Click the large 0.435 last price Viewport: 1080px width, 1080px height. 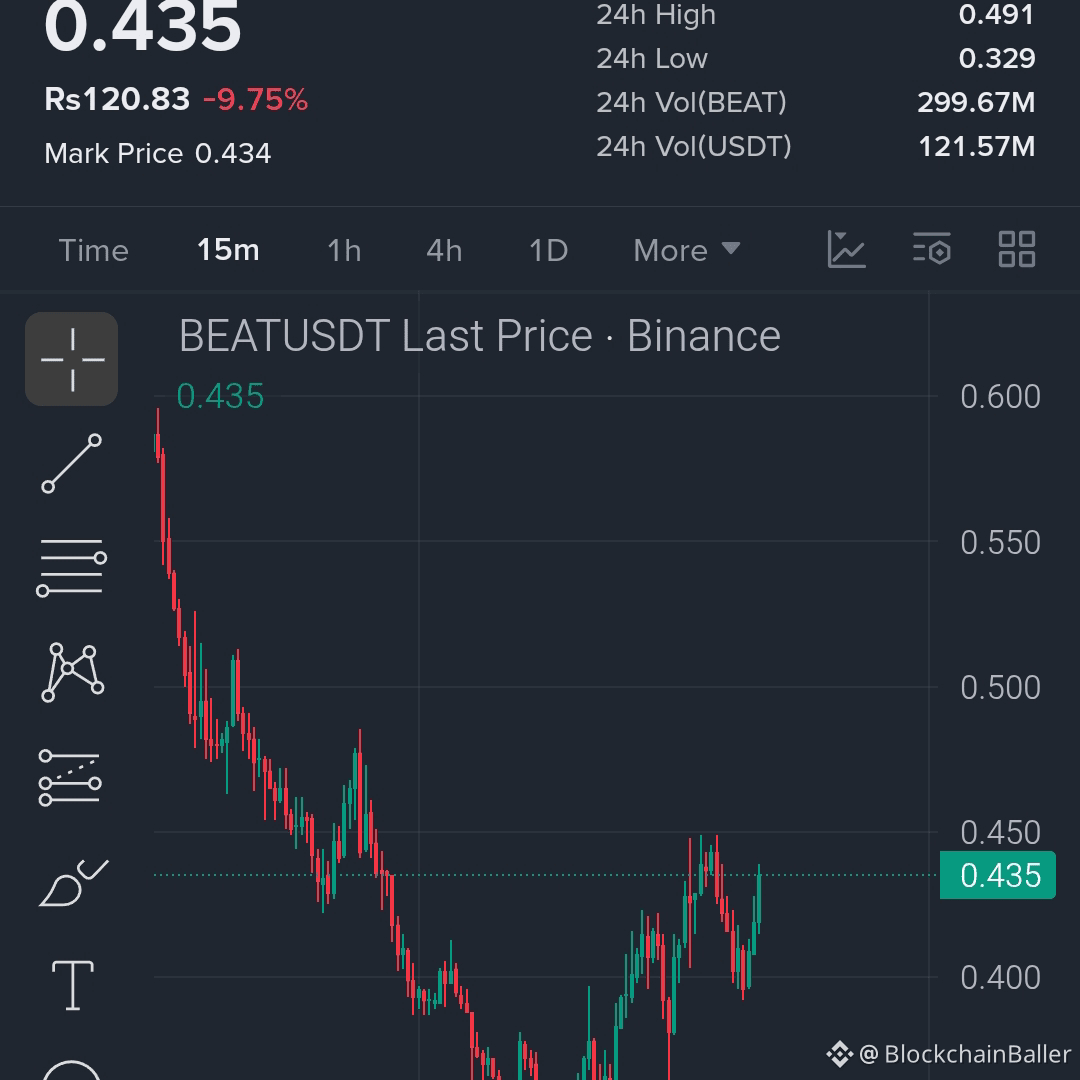(143, 26)
